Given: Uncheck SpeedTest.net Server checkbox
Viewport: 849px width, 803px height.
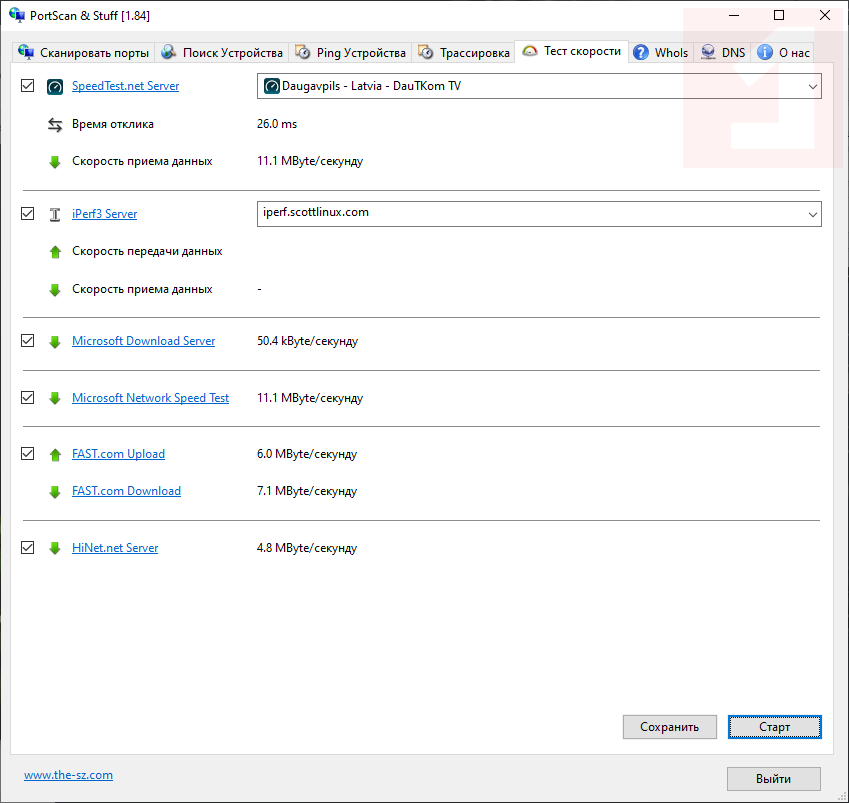Looking at the screenshot, I should click(x=27, y=86).
